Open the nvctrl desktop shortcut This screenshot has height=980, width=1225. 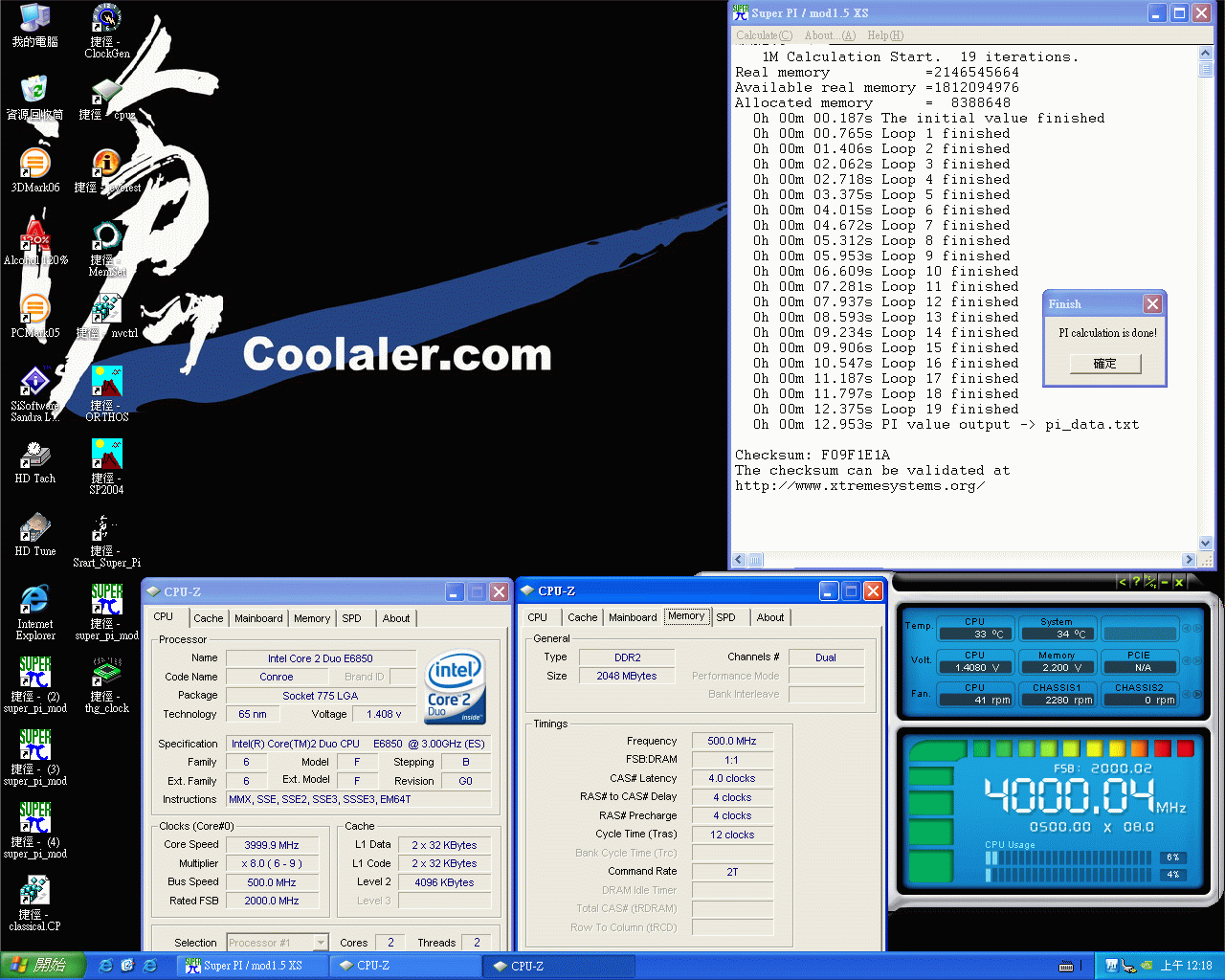[106, 316]
